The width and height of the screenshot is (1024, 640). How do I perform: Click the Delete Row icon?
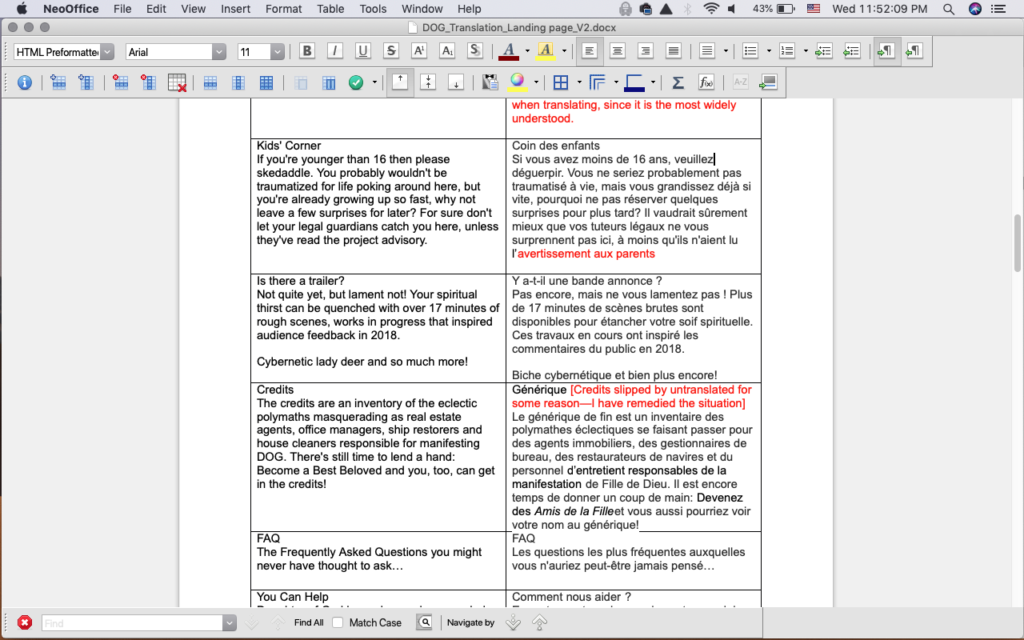[x=120, y=82]
